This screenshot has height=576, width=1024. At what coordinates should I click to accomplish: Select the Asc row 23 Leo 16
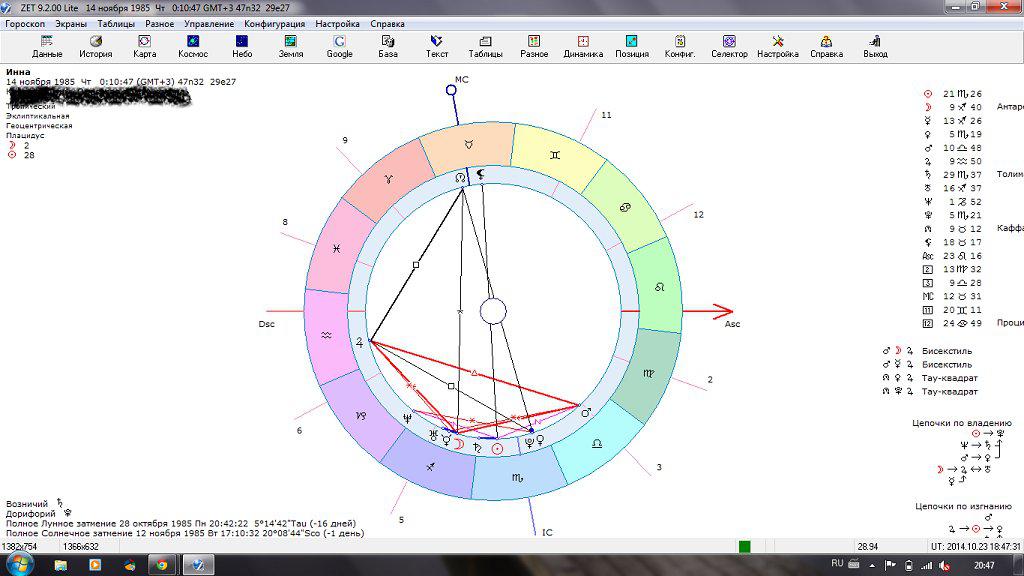[x=953, y=256]
